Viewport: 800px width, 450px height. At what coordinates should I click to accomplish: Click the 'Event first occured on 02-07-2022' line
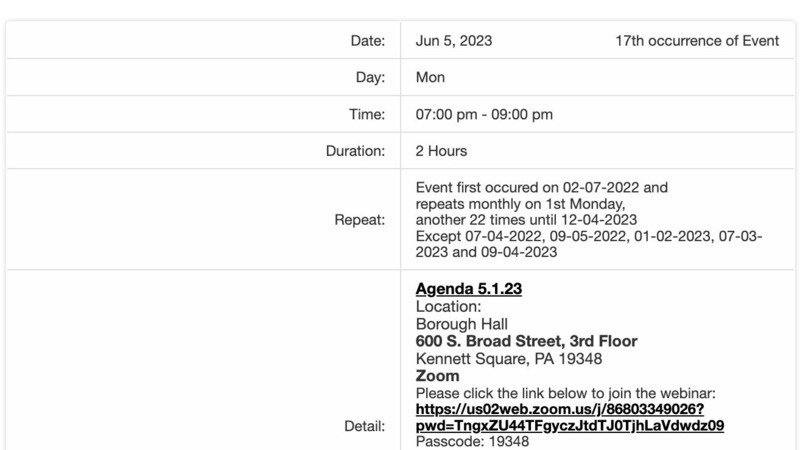(x=541, y=187)
